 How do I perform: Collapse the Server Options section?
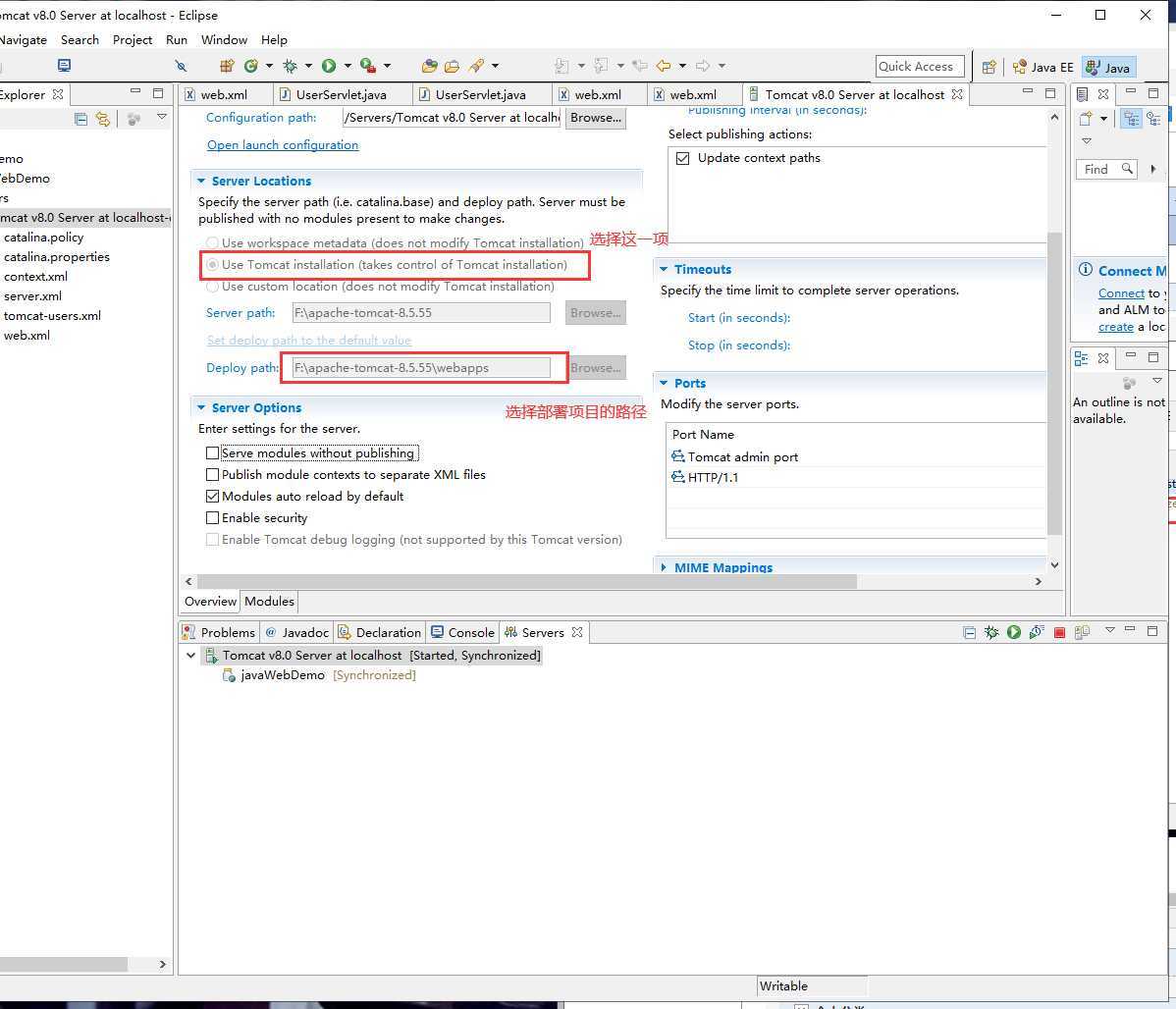pos(201,407)
